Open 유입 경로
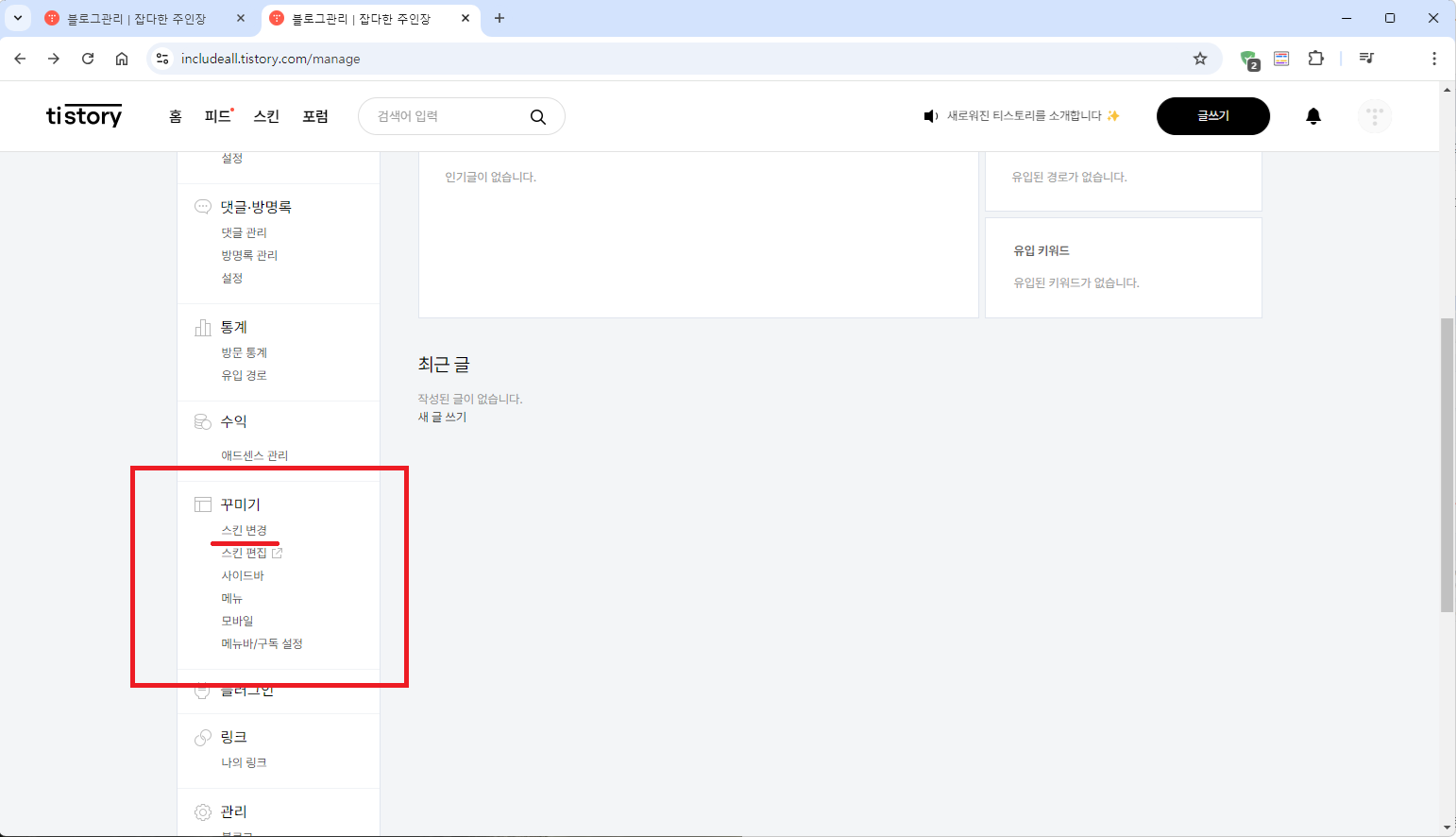The width and height of the screenshot is (1456, 837). coord(245,375)
